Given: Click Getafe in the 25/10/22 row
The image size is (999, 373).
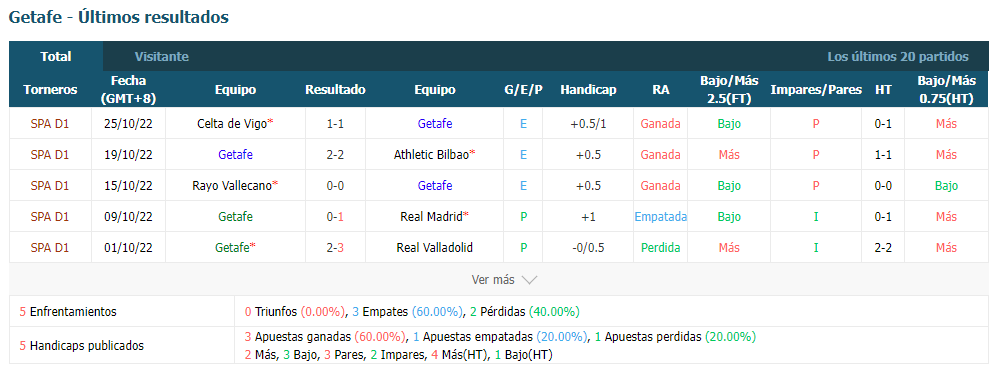Looking at the screenshot, I should (435, 124).
